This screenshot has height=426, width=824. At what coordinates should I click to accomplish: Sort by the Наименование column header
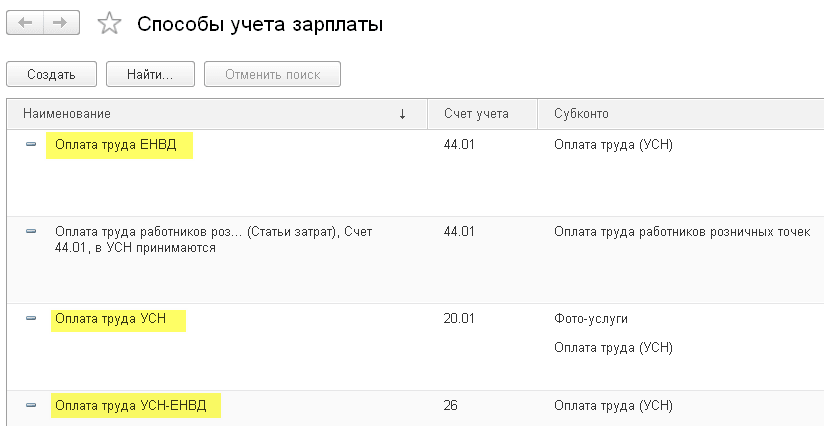67,114
